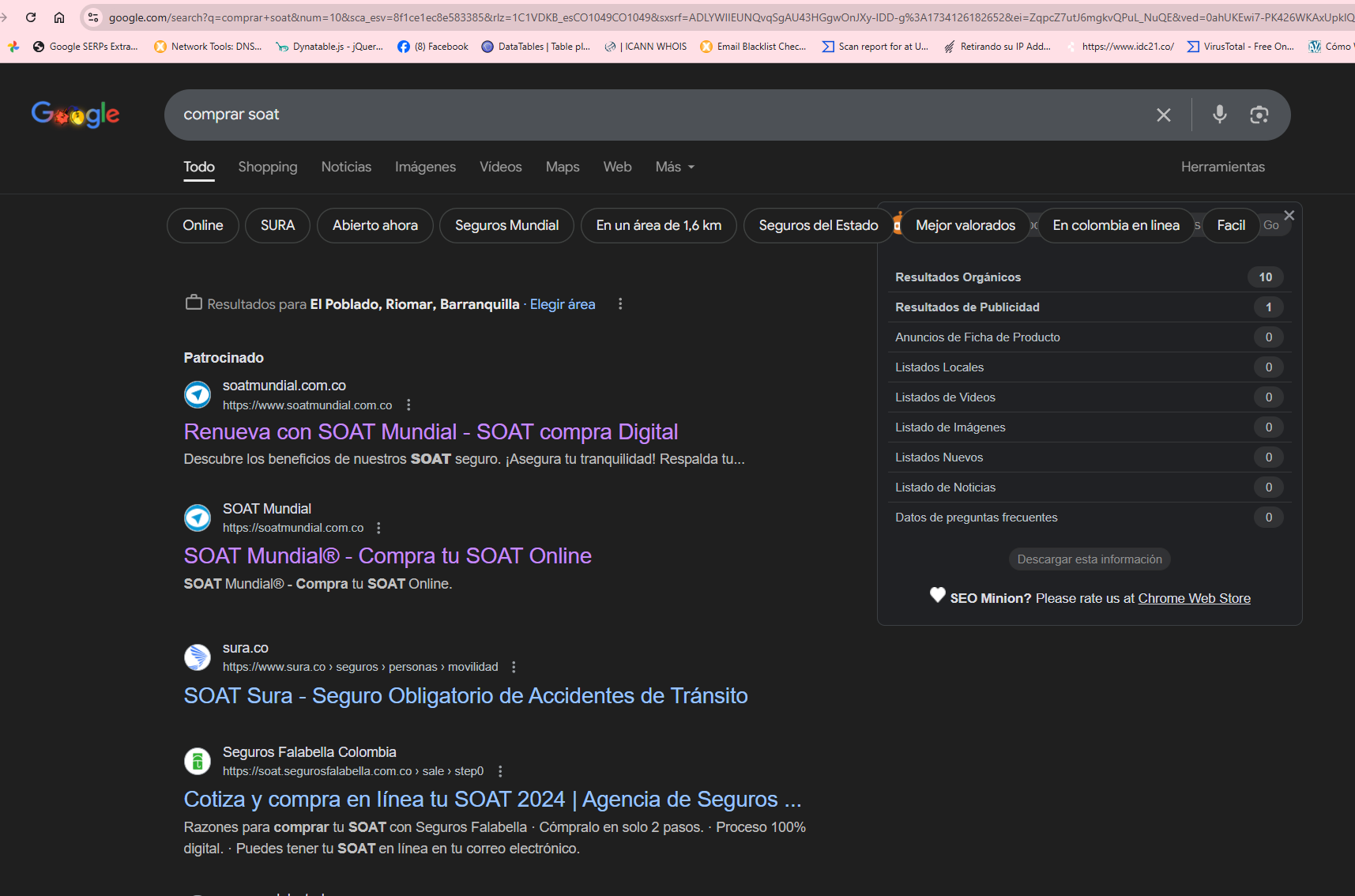The image size is (1355, 896).
Task: Open the VirusTotal bookmark
Action: pyautogui.click(x=1241, y=47)
